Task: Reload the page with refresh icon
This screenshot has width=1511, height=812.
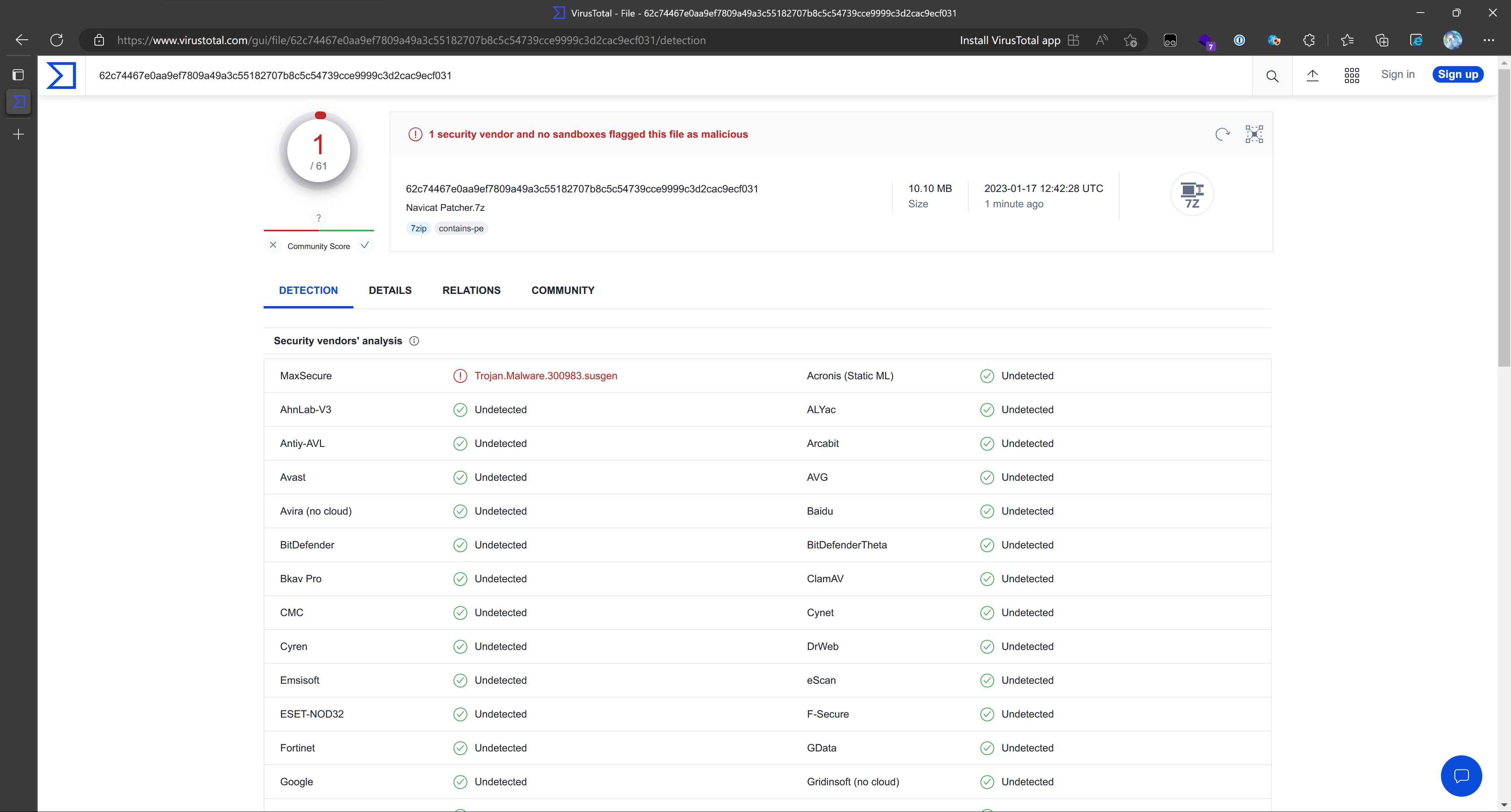Action: tap(56, 40)
